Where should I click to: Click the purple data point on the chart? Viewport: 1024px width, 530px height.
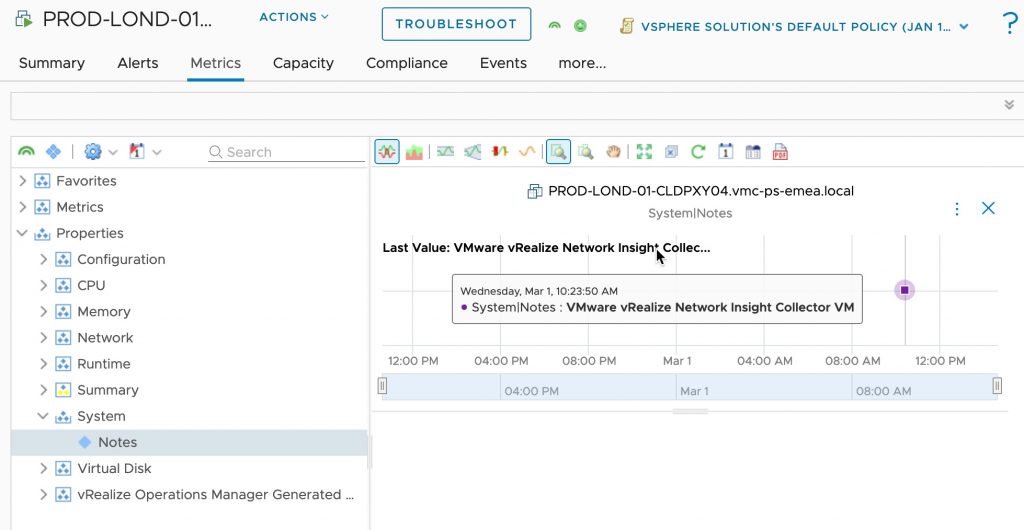(904, 290)
